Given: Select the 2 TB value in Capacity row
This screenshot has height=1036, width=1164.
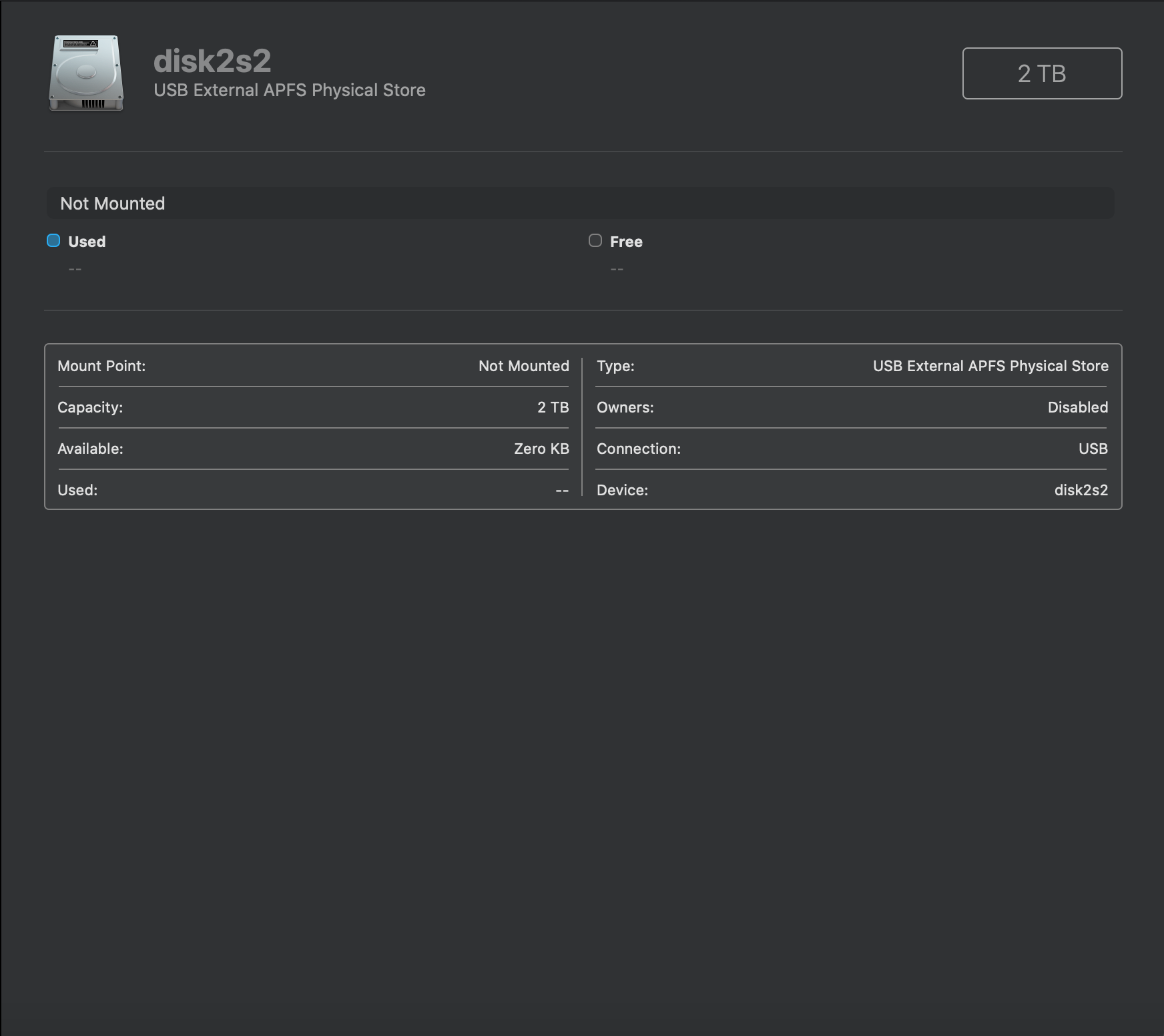Looking at the screenshot, I should [x=553, y=407].
